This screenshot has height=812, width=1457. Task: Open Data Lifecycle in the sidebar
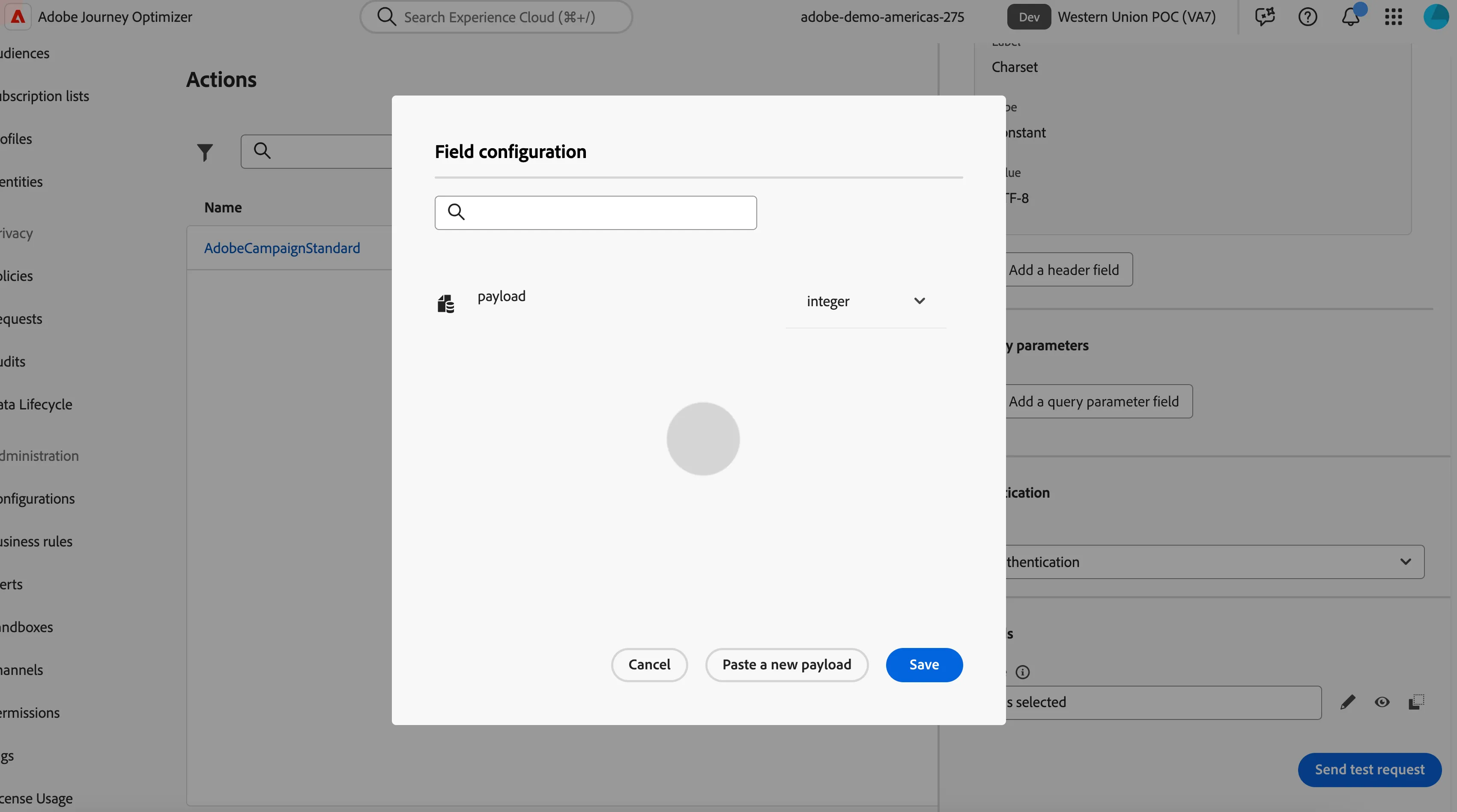(x=36, y=404)
